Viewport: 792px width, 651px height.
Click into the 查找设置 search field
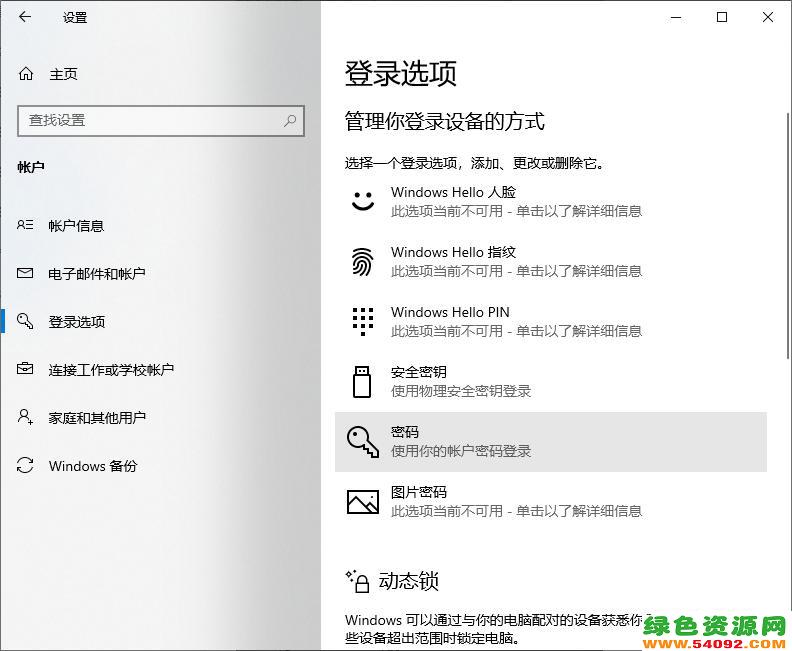[x=161, y=121]
